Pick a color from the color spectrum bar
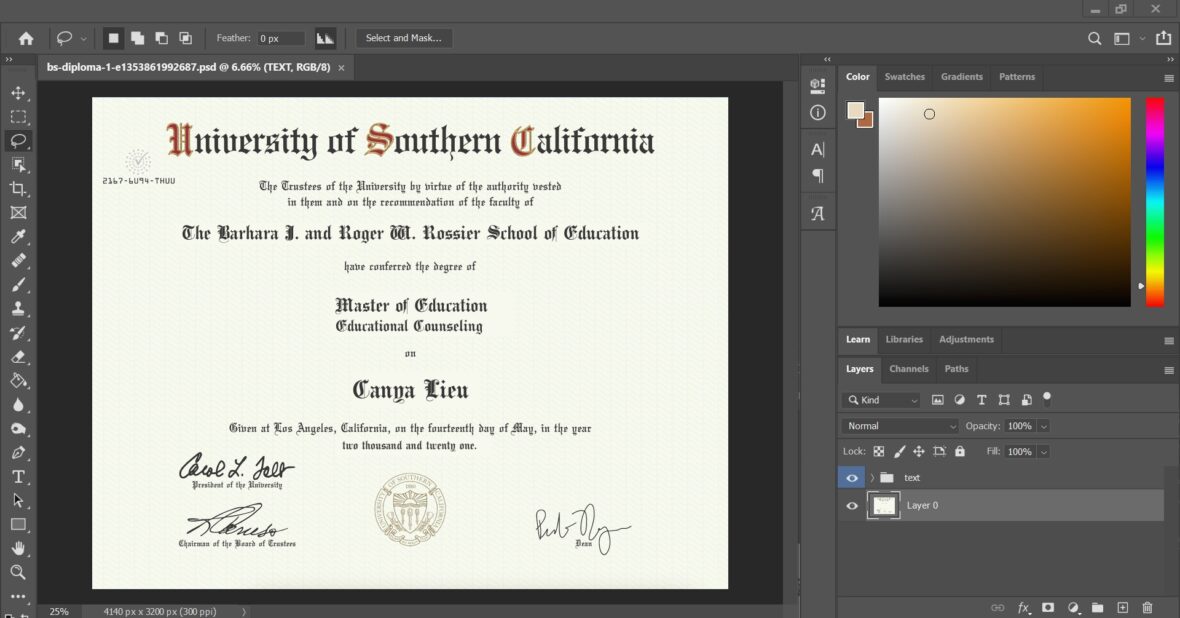 [1155, 200]
